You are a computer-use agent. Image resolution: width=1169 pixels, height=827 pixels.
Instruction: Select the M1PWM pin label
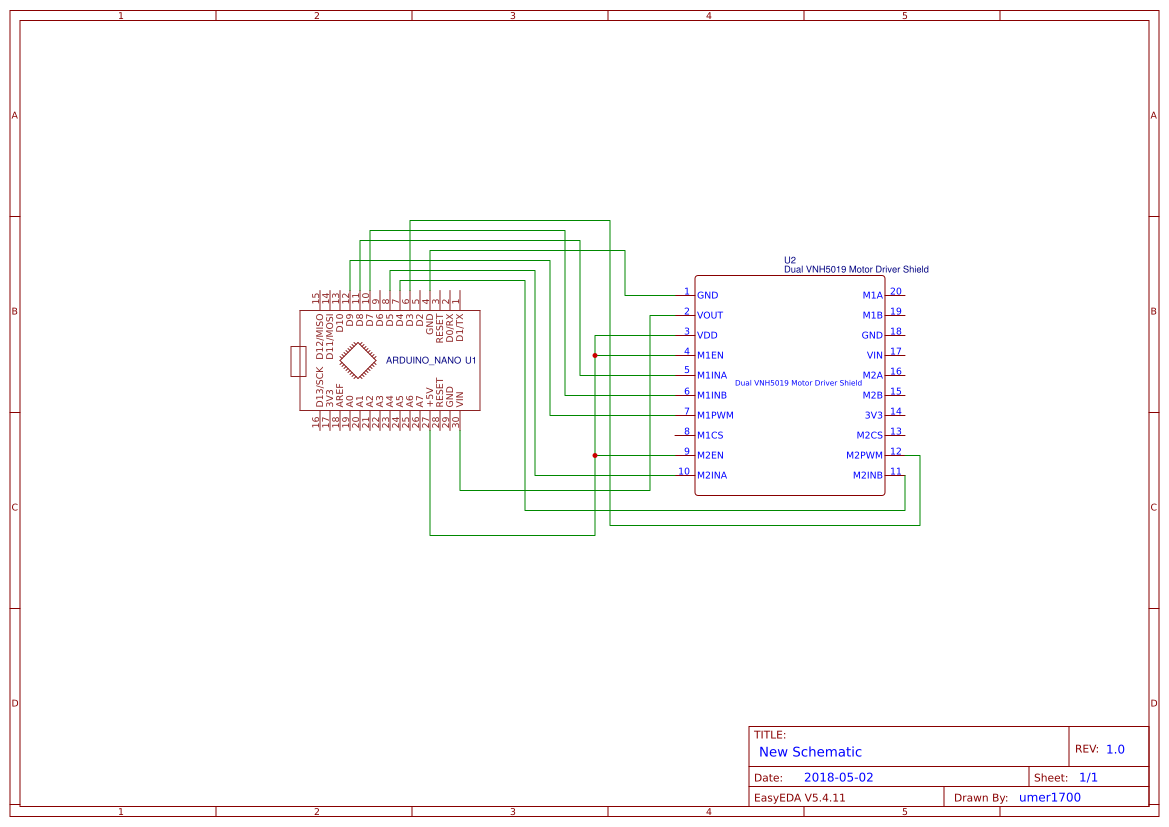point(716,415)
